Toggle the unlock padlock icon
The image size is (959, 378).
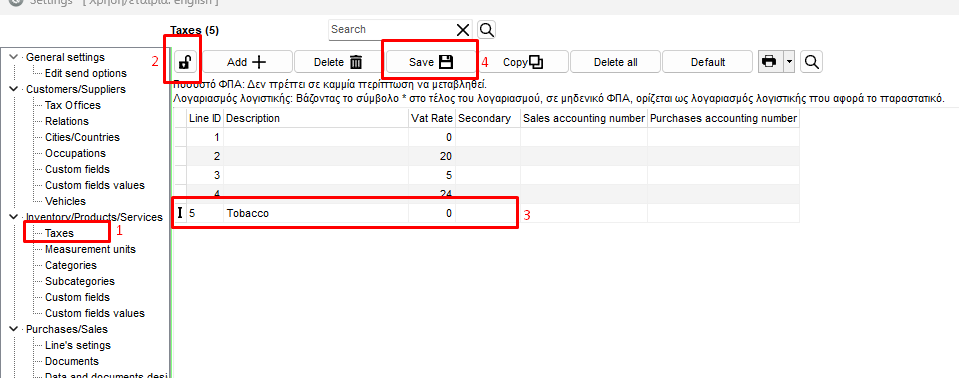click(x=184, y=62)
